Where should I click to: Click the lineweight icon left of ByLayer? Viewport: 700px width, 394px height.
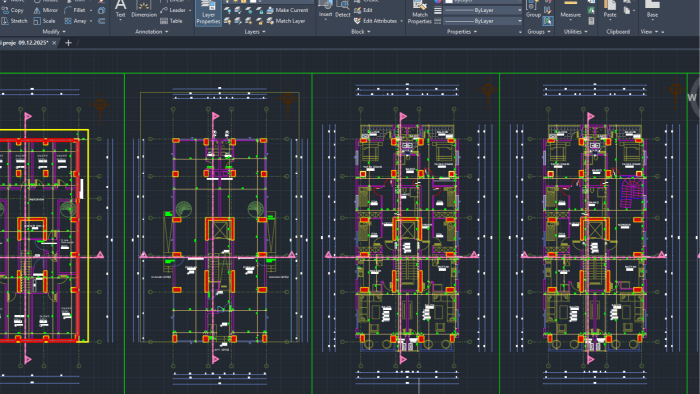(x=438, y=10)
